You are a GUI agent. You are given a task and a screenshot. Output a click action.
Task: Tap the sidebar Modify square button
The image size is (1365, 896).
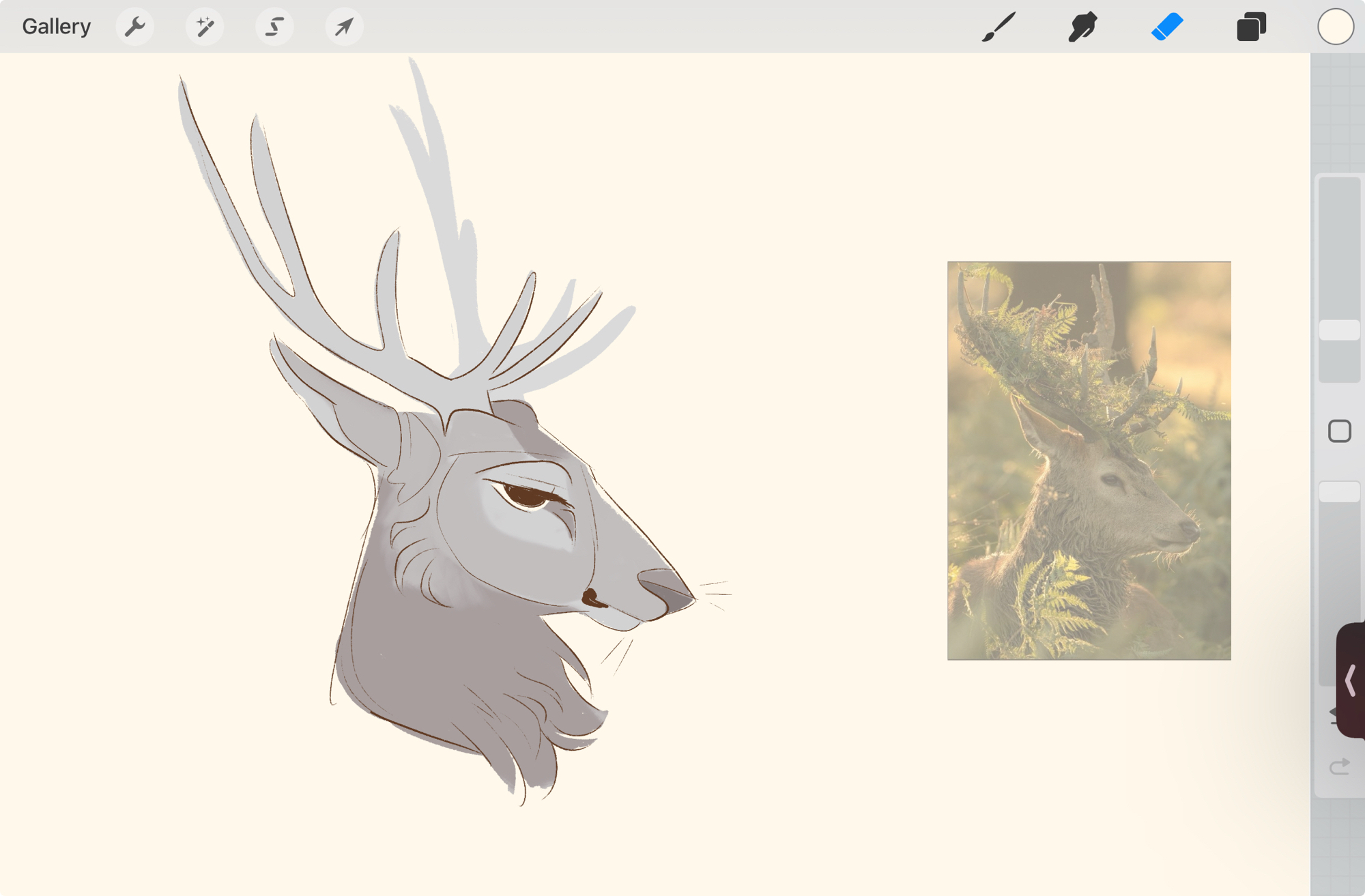coord(1339,431)
